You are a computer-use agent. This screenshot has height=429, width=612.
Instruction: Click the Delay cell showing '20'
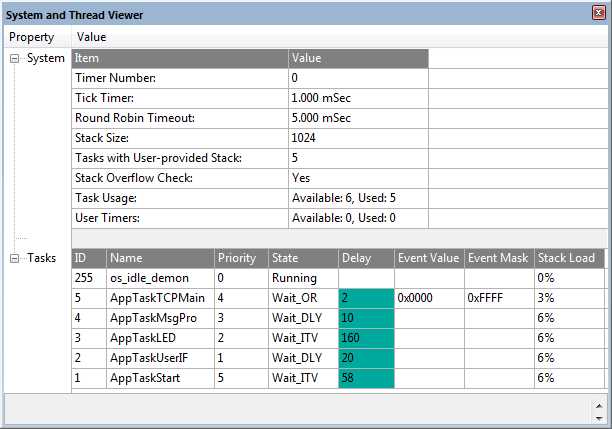pyautogui.click(x=366, y=358)
